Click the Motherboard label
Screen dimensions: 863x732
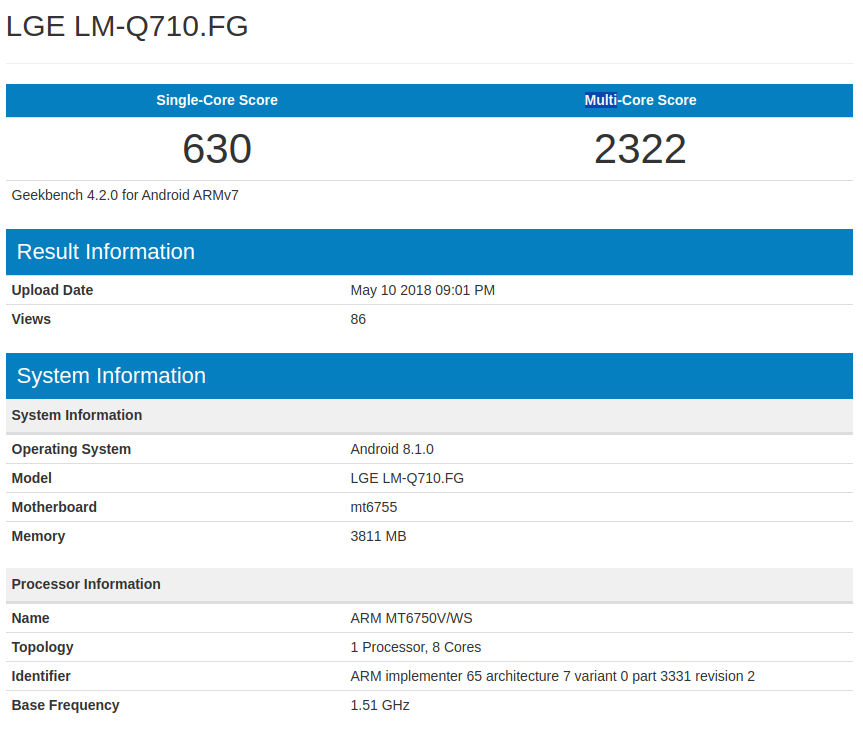(x=54, y=507)
